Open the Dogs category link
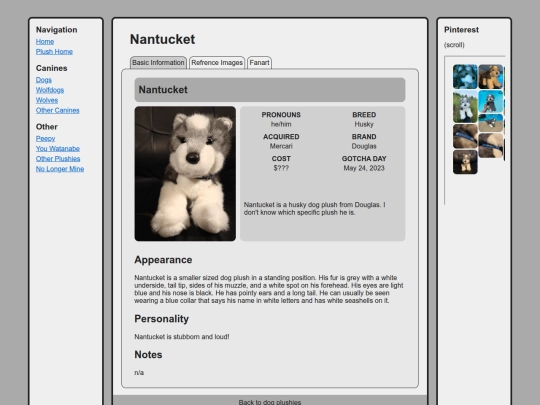This screenshot has width=540, height=405. [x=44, y=80]
